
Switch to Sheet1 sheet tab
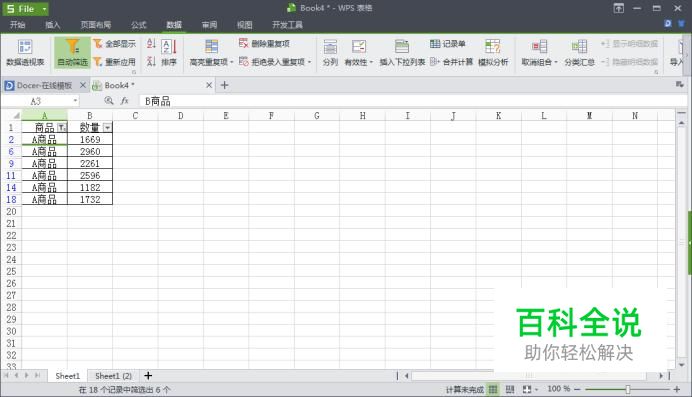tap(68, 376)
